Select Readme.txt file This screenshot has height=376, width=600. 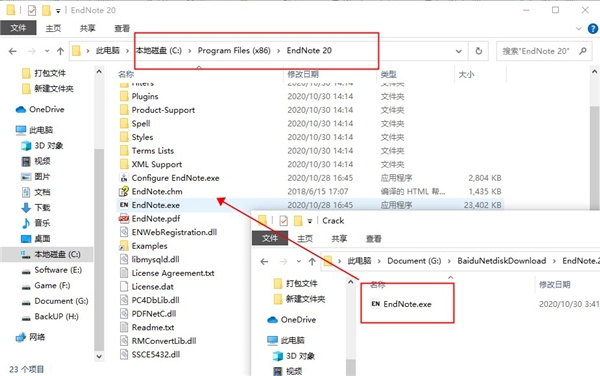[153, 327]
